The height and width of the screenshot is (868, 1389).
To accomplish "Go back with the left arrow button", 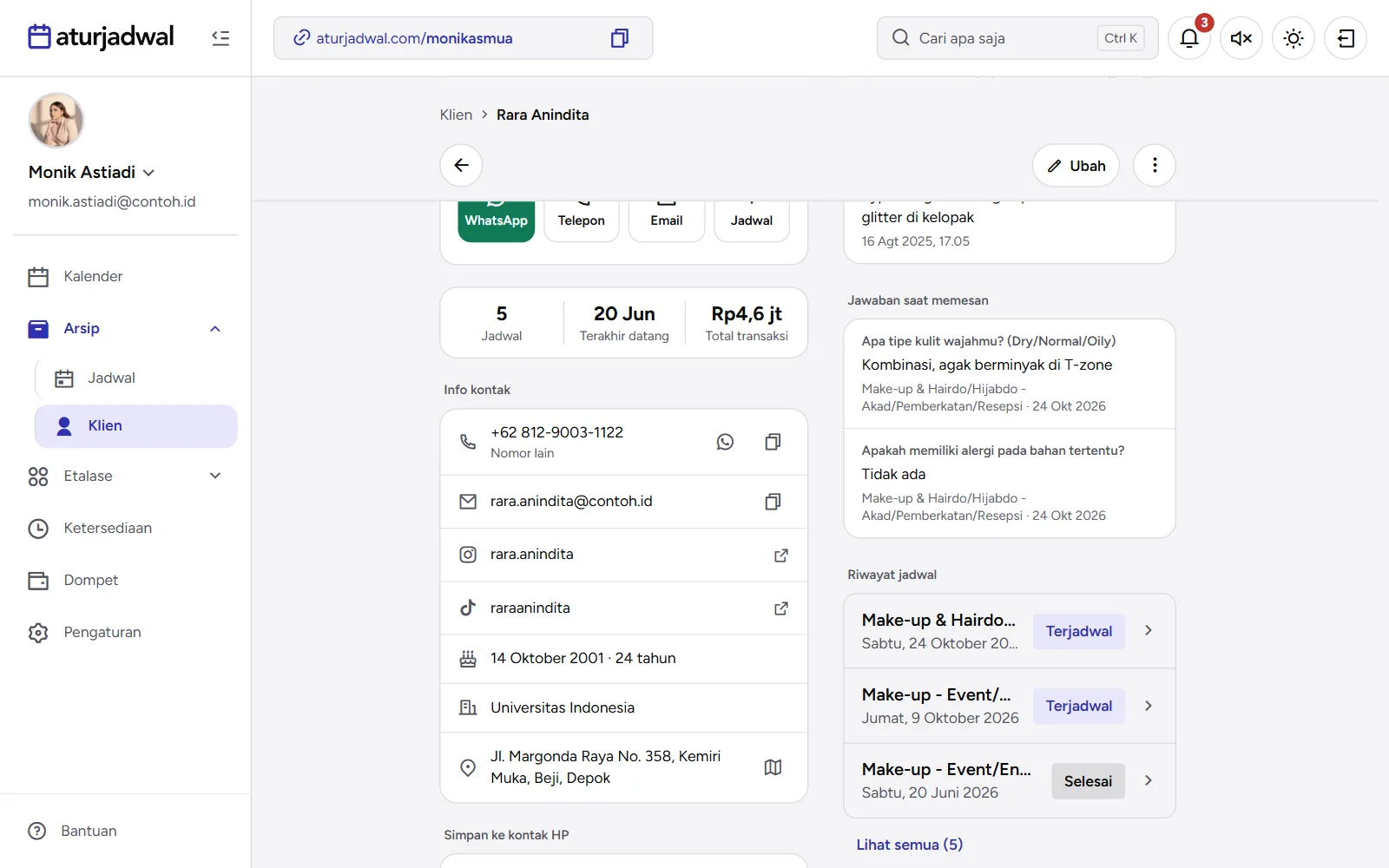I will point(461,165).
